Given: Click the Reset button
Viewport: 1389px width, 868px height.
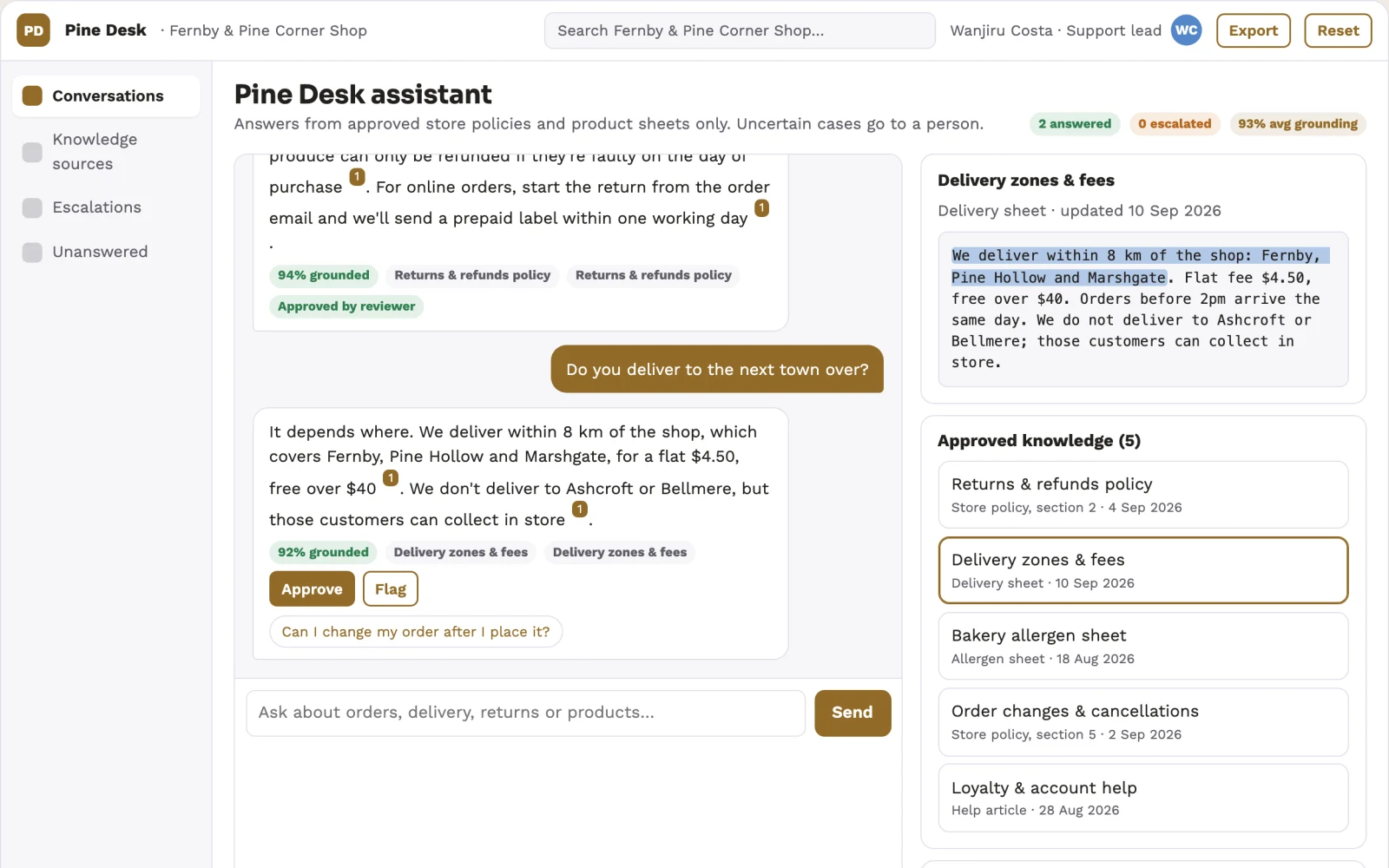Looking at the screenshot, I should click(x=1338, y=30).
